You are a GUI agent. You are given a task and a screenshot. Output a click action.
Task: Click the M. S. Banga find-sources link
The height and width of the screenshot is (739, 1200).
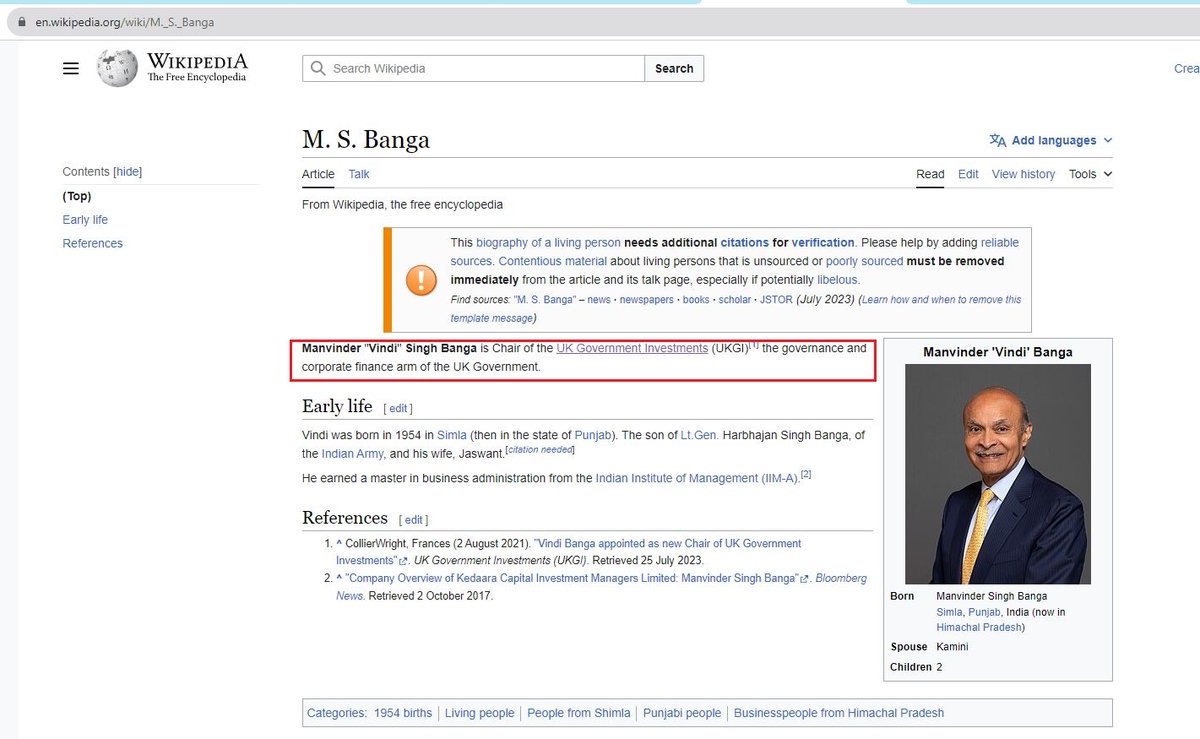[x=545, y=300]
